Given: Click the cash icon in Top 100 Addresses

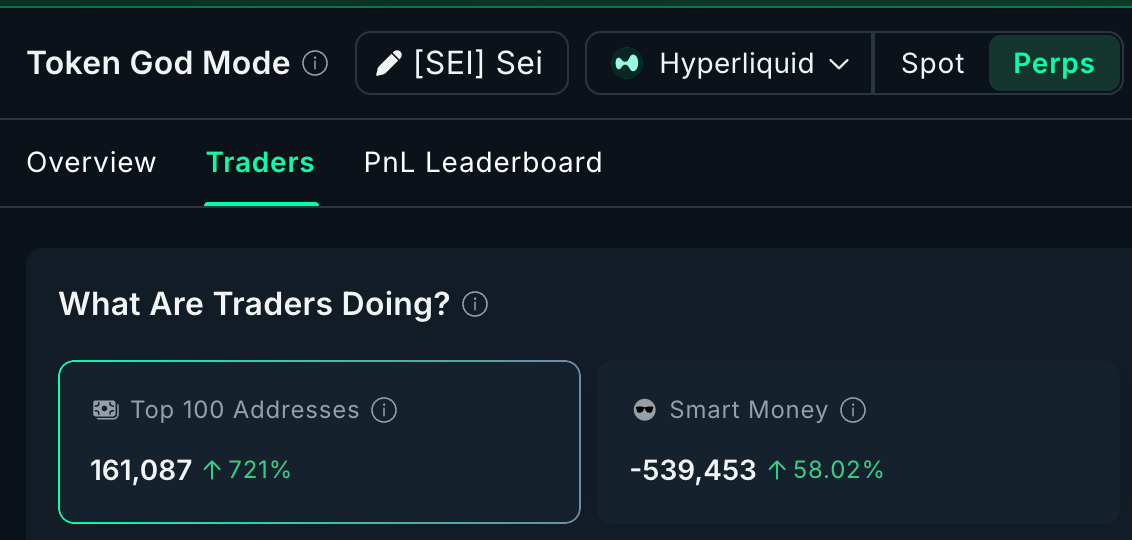Looking at the screenshot, I should [x=106, y=410].
